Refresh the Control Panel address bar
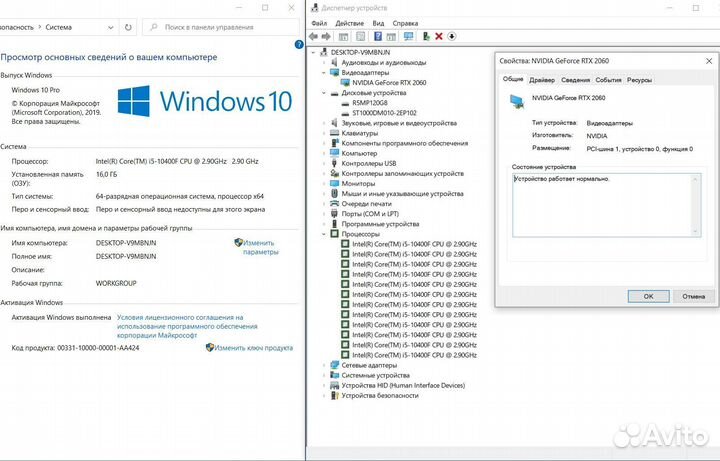The image size is (720, 461). (128, 28)
